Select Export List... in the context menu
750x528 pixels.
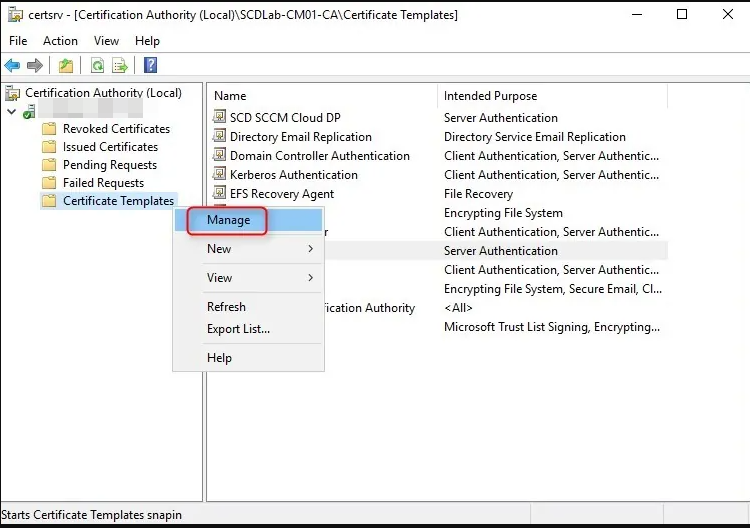click(x=238, y=329)
